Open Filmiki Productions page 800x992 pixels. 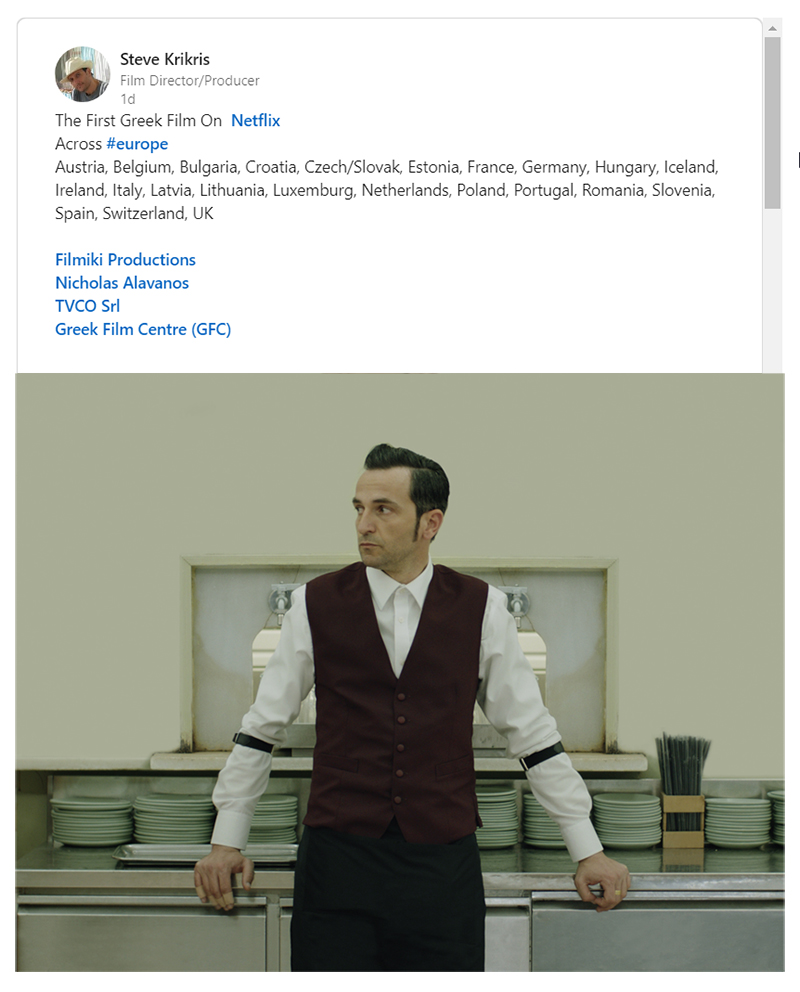125,259
